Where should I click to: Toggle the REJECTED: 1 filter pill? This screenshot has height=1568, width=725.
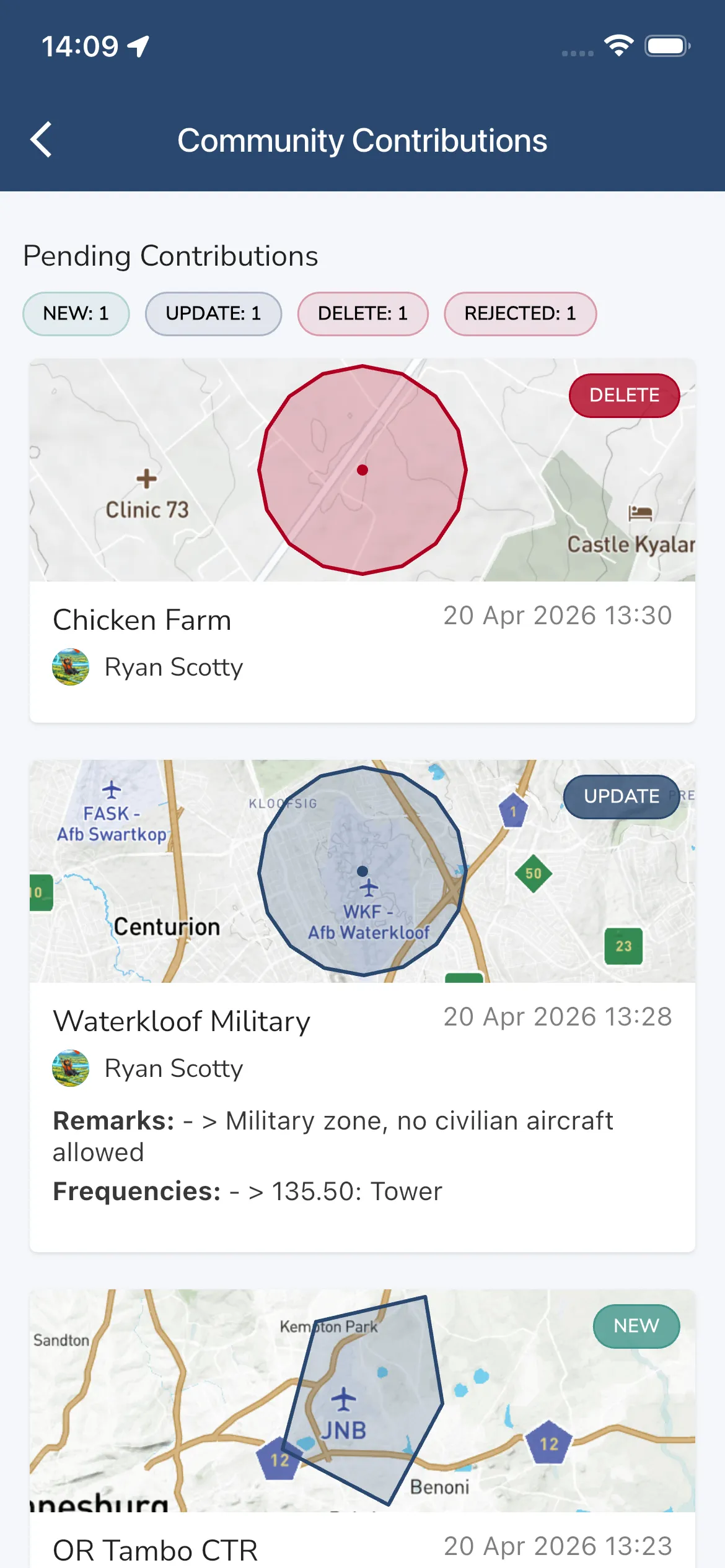[x=520, y=313]
